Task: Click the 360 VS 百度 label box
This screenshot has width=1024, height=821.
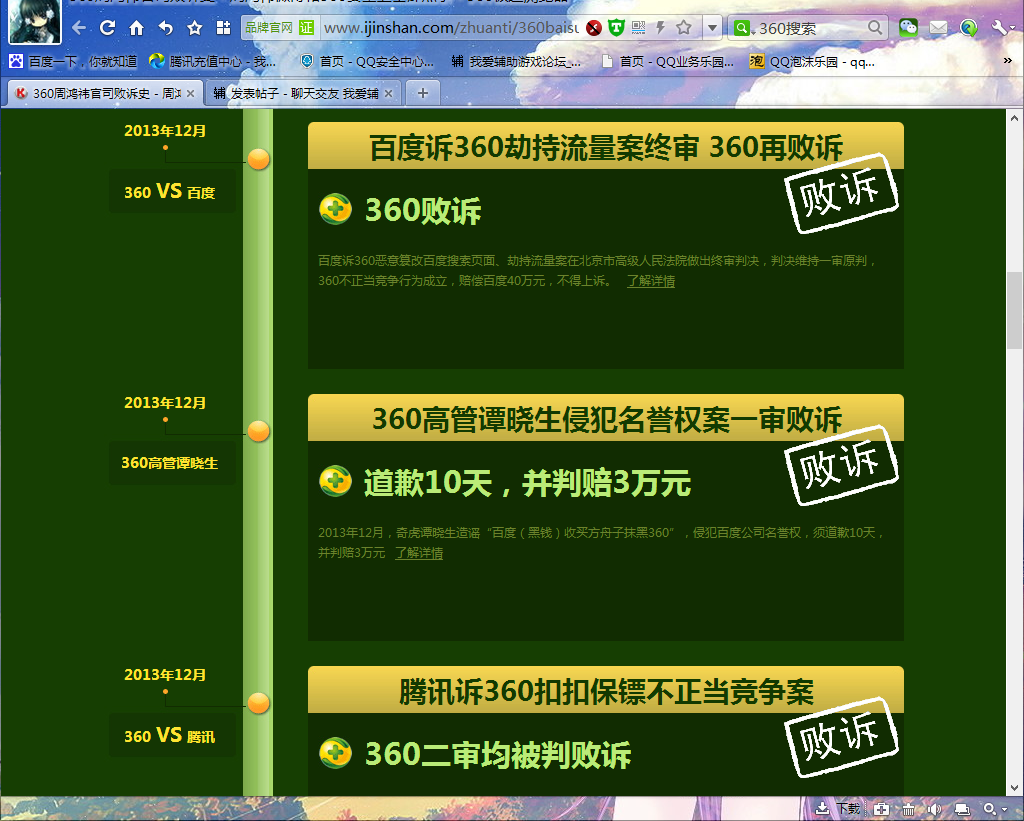Action: tap(172, 191)
